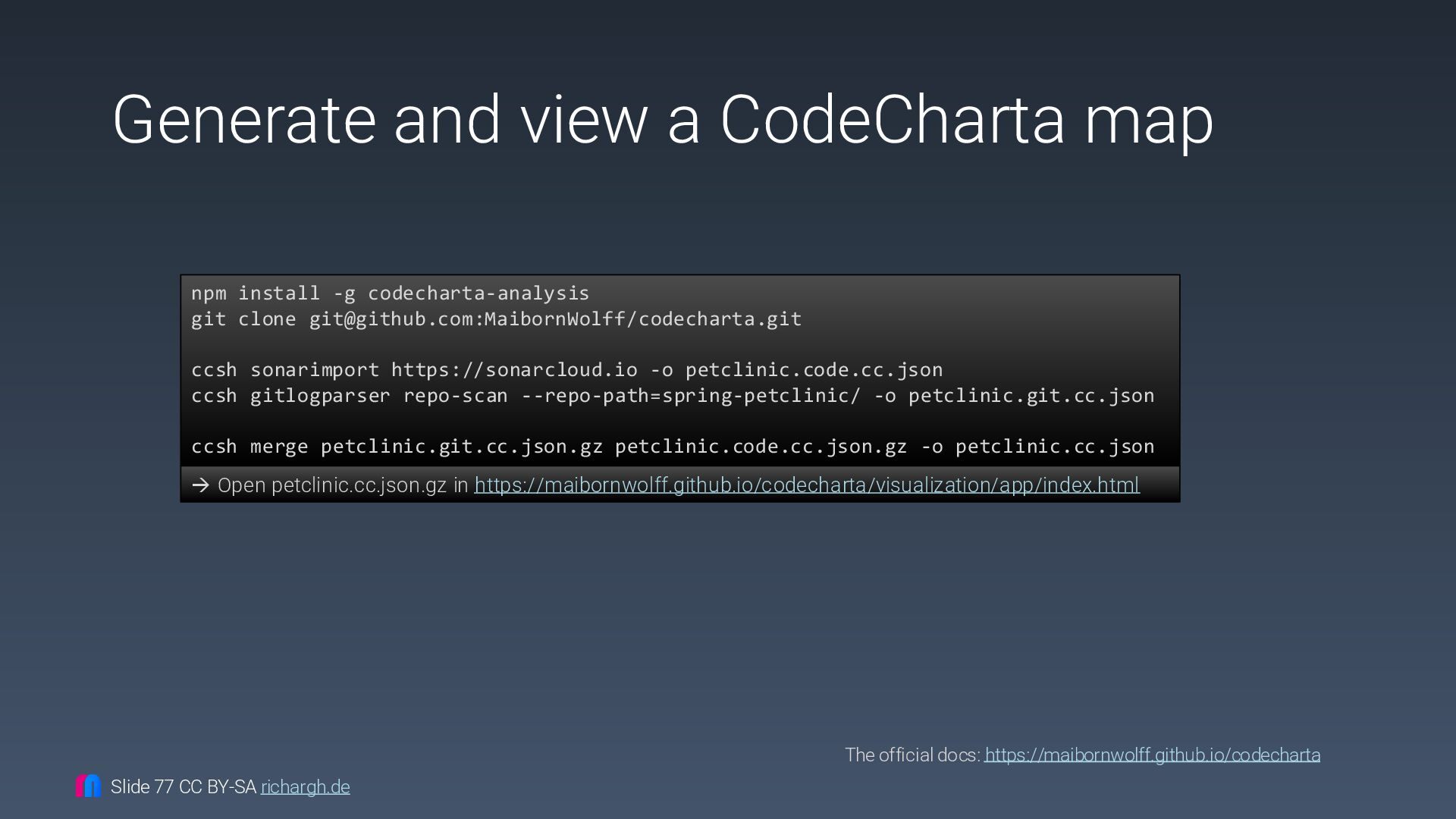Image resolution: width=1456 pixels, height=819 pixels.
Task: Open the official docs maibornwolff.github.io link
Action: click(1152, 755)
